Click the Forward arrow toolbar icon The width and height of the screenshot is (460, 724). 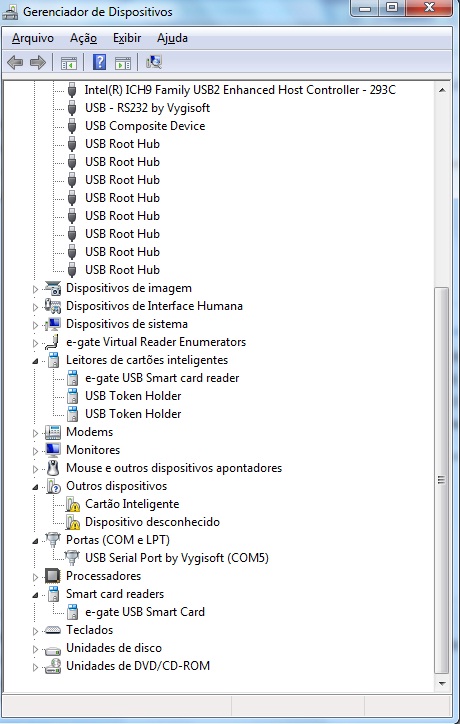(x=37, y=62)
